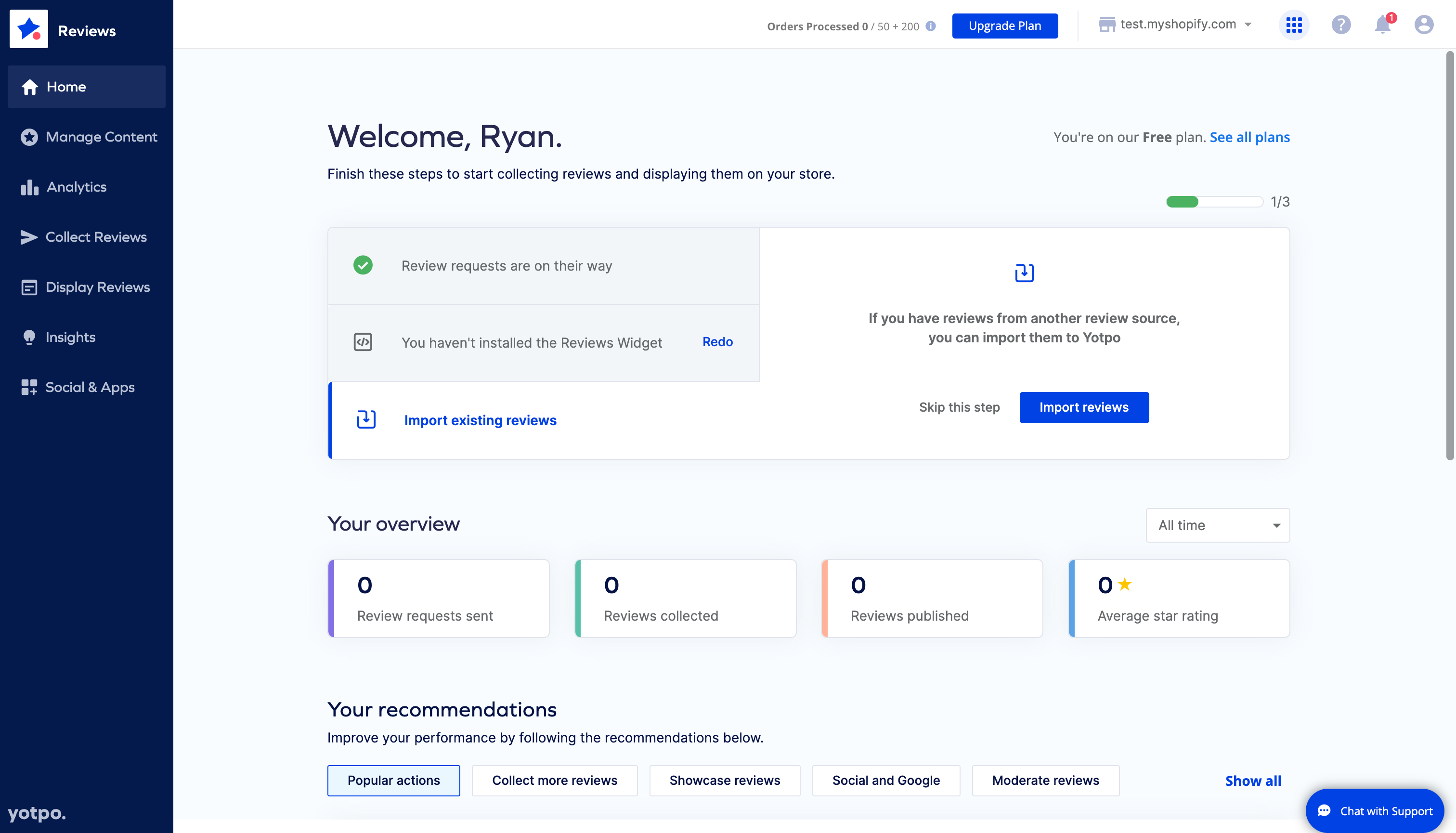Open the notifications bell icon

(x=1383, y=25)
